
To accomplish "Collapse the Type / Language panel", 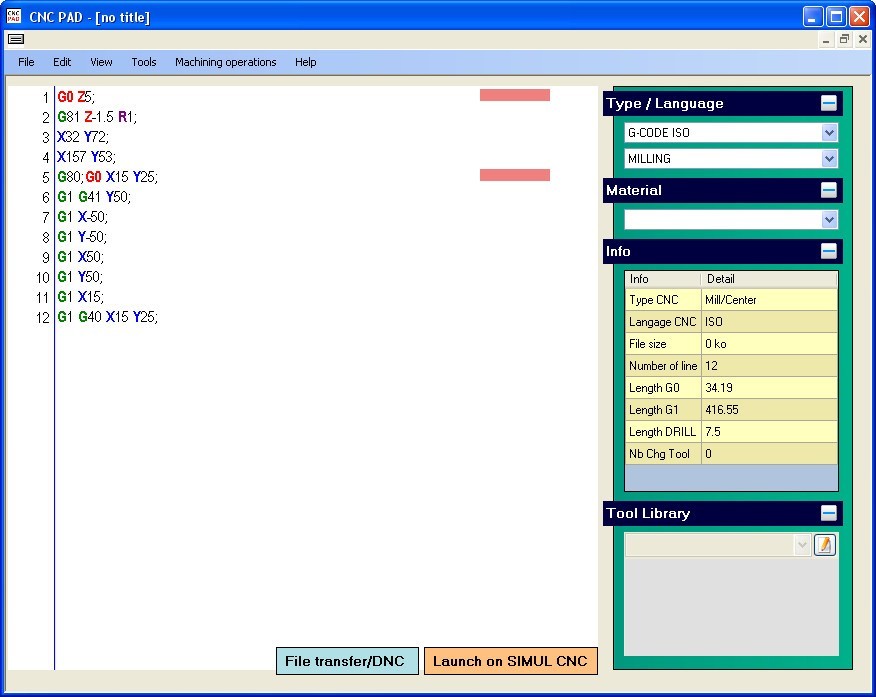I will (829, 103).
